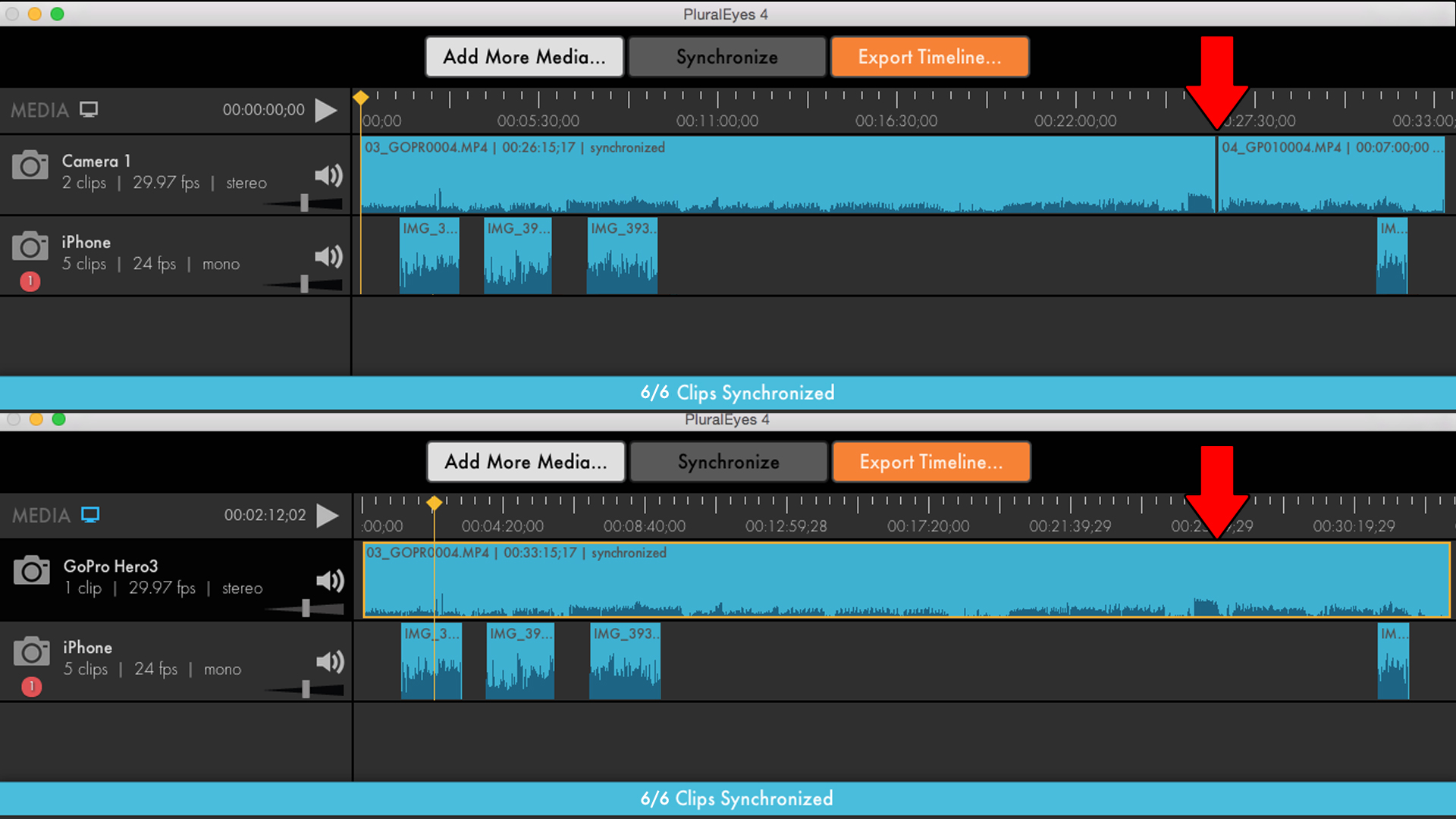Click the blue monitor icon in the bottom MEDIA header
Screen dimensions: 1456x819
pyautogui.click(x=91, y=516)
